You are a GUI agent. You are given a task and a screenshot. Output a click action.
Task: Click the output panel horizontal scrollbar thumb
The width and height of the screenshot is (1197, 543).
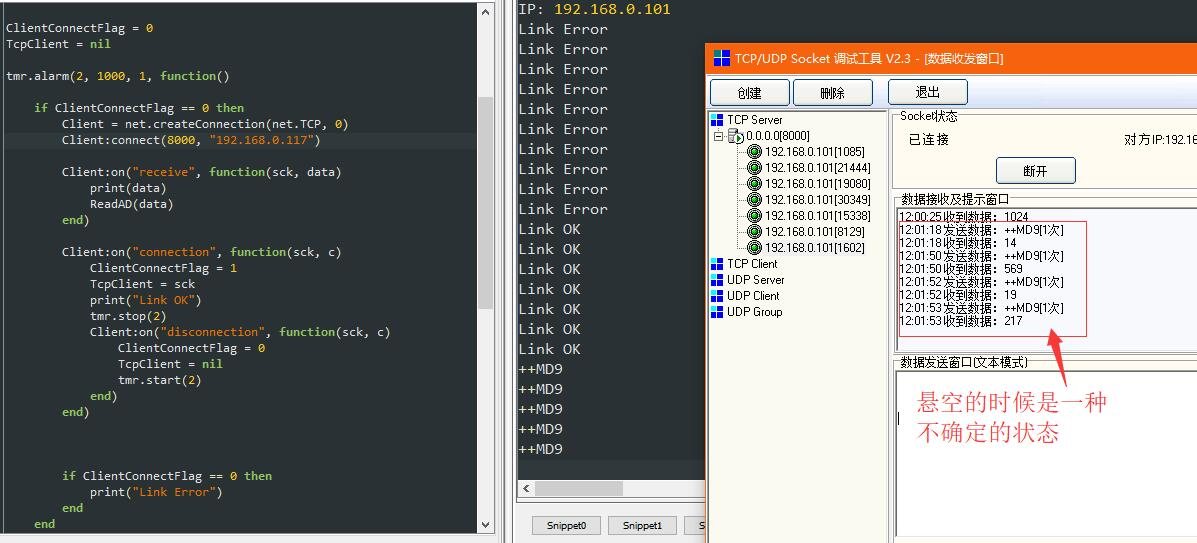[x=579, y=488]
